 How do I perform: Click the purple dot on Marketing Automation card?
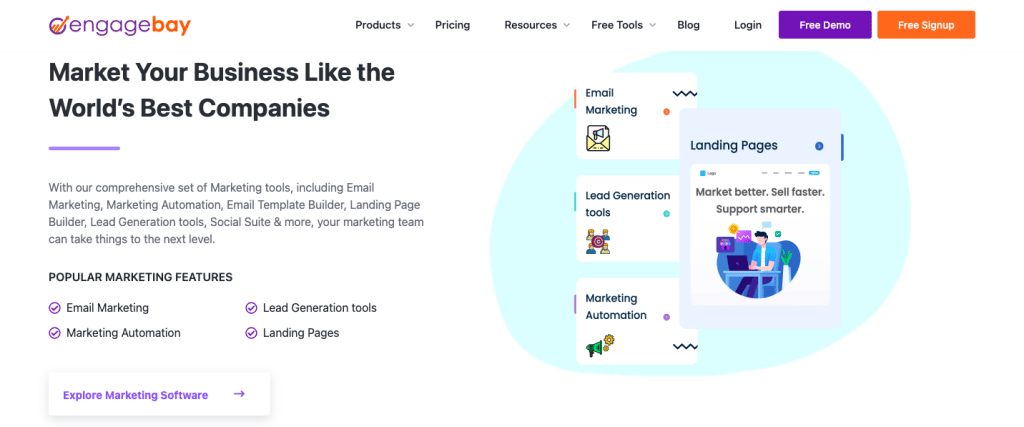coord(666,317)
